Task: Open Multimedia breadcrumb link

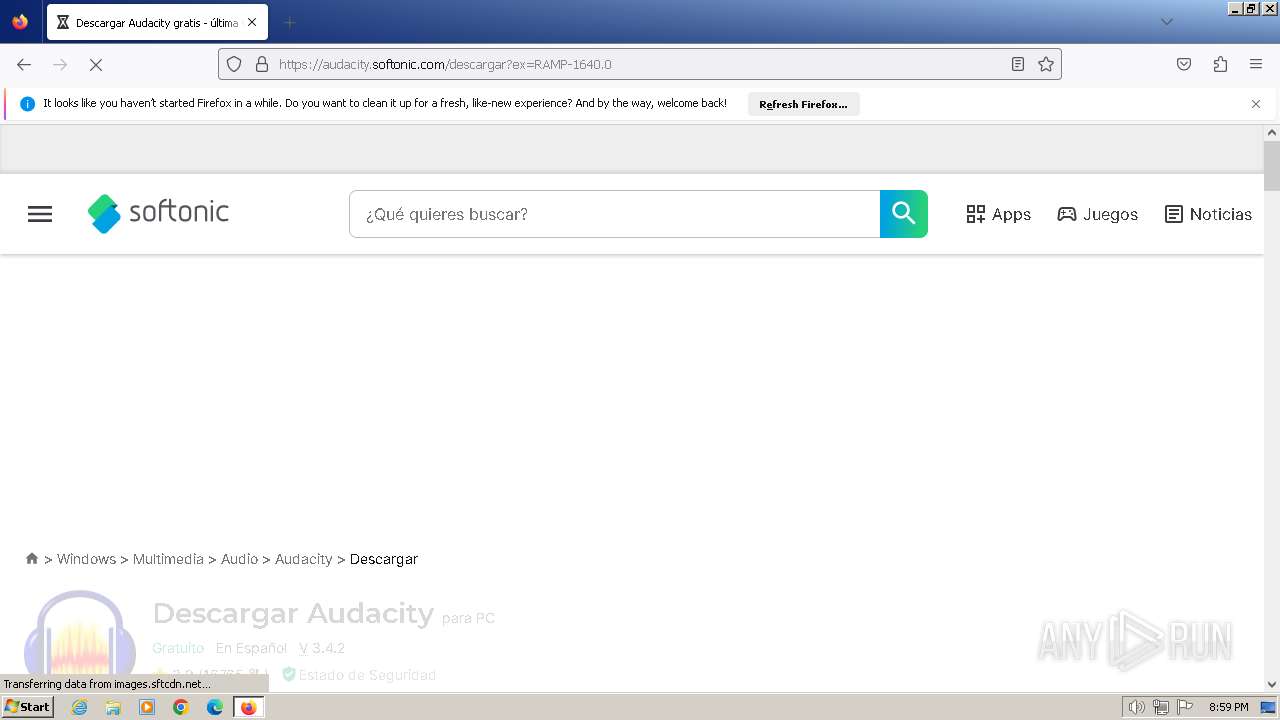Action: [168, 559]
